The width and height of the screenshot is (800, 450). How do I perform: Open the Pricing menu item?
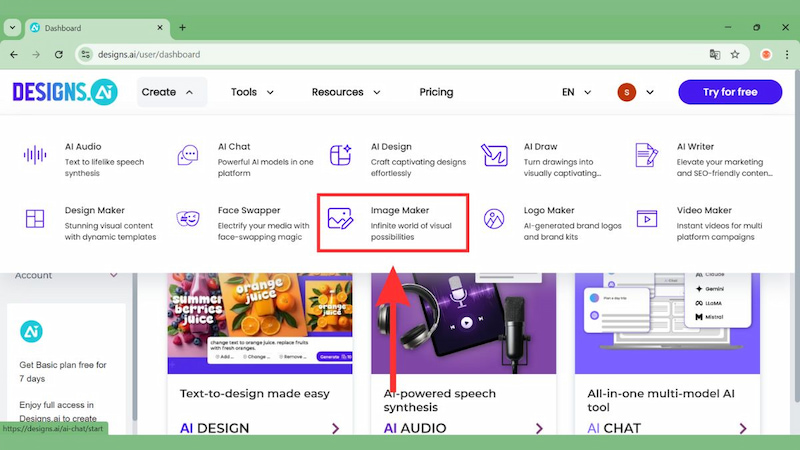click(x=436, y=92)
